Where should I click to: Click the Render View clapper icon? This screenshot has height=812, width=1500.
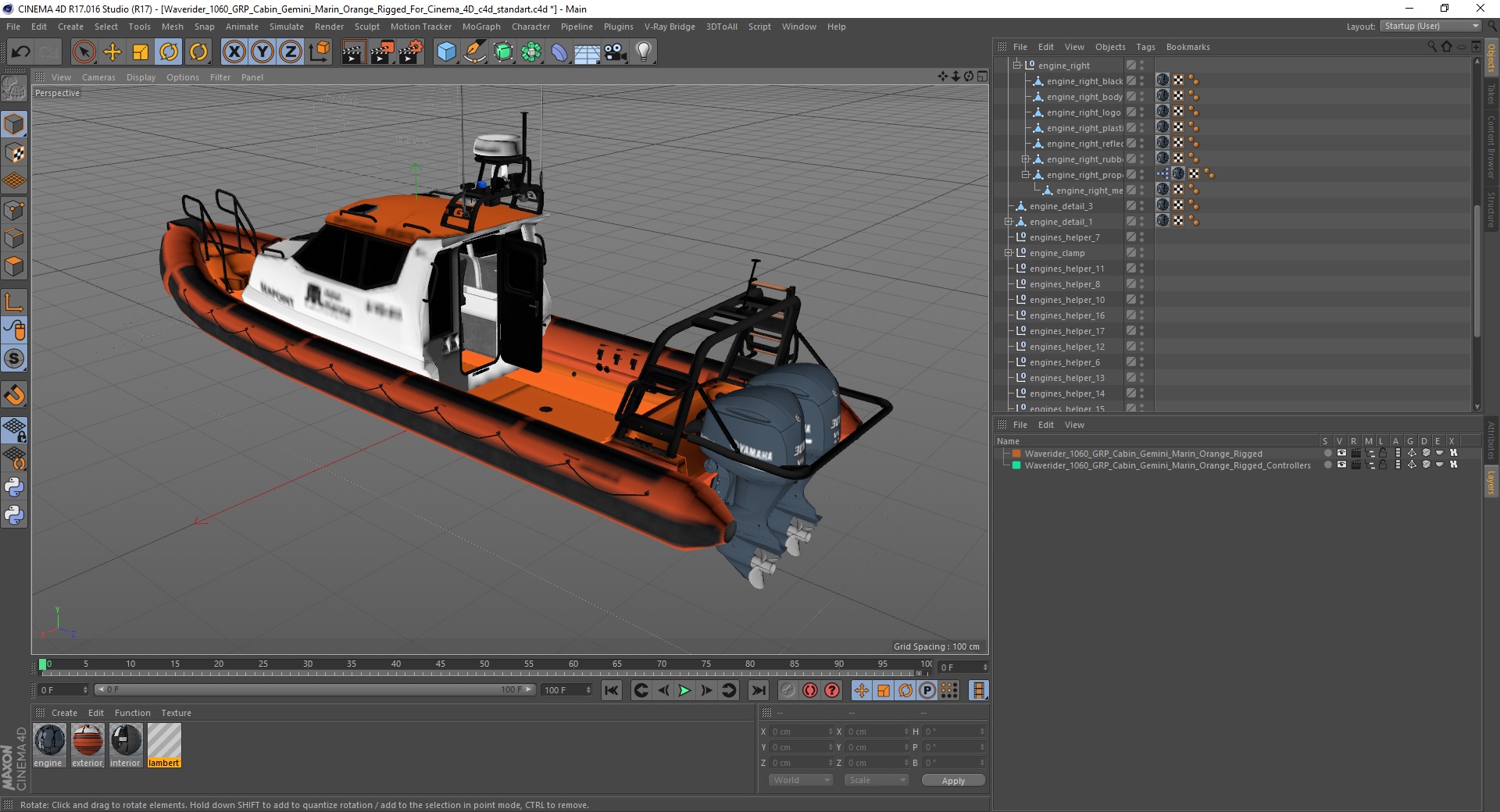[x=353, y=52]
